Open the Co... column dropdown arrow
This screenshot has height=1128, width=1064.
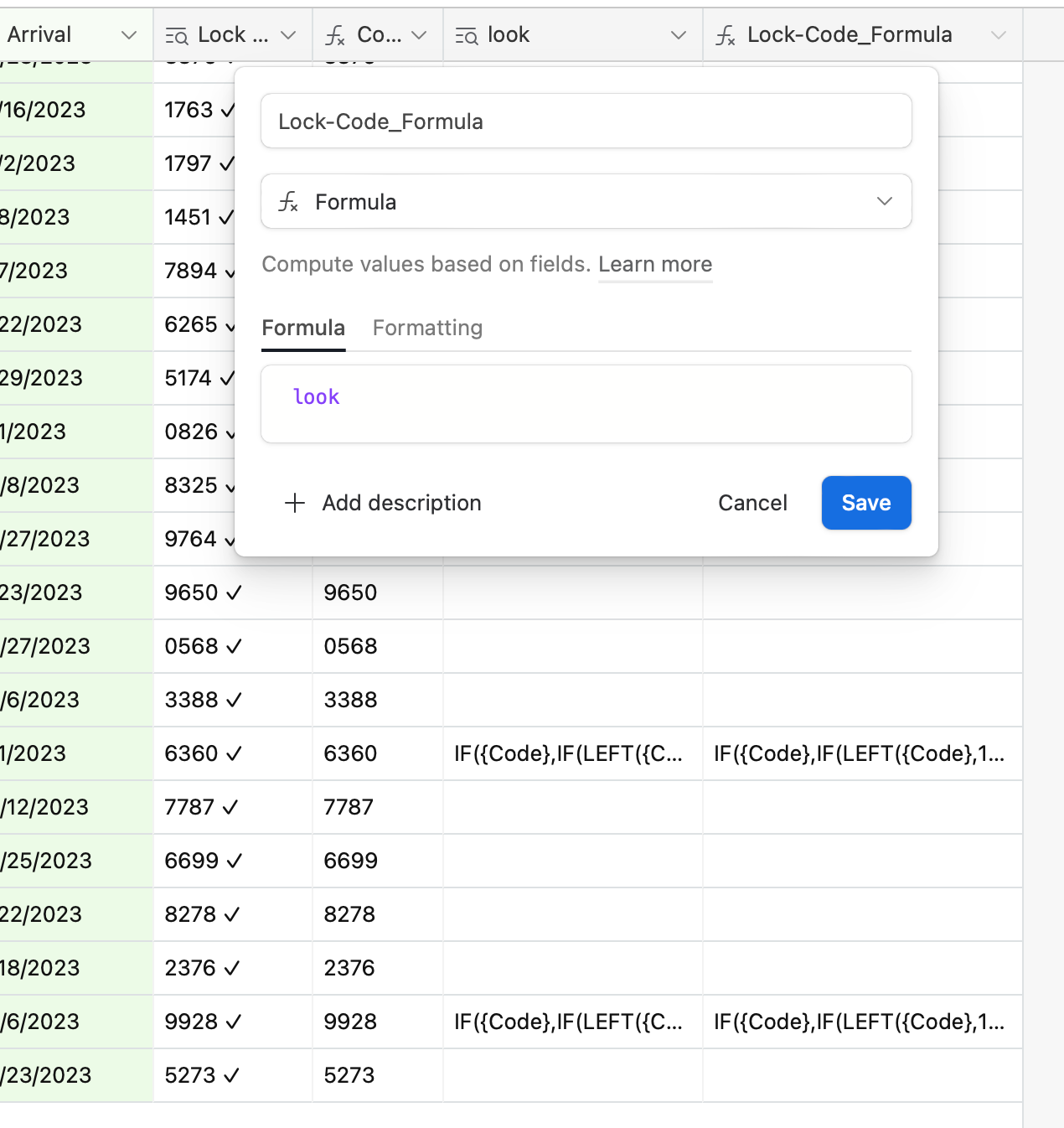(419, 35)
